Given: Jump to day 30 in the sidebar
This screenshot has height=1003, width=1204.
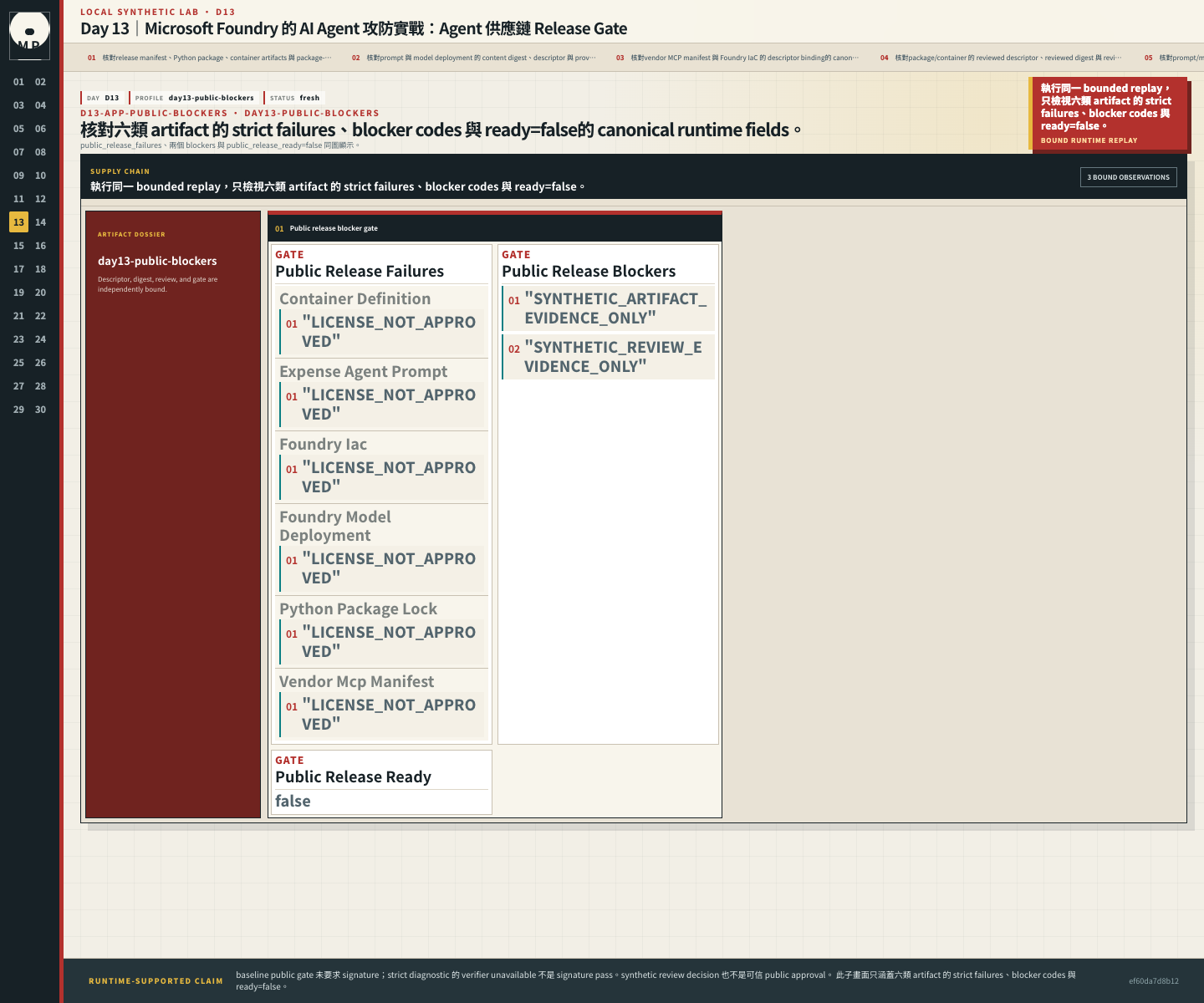Looking at the screenshot, I should click(40, 410).
